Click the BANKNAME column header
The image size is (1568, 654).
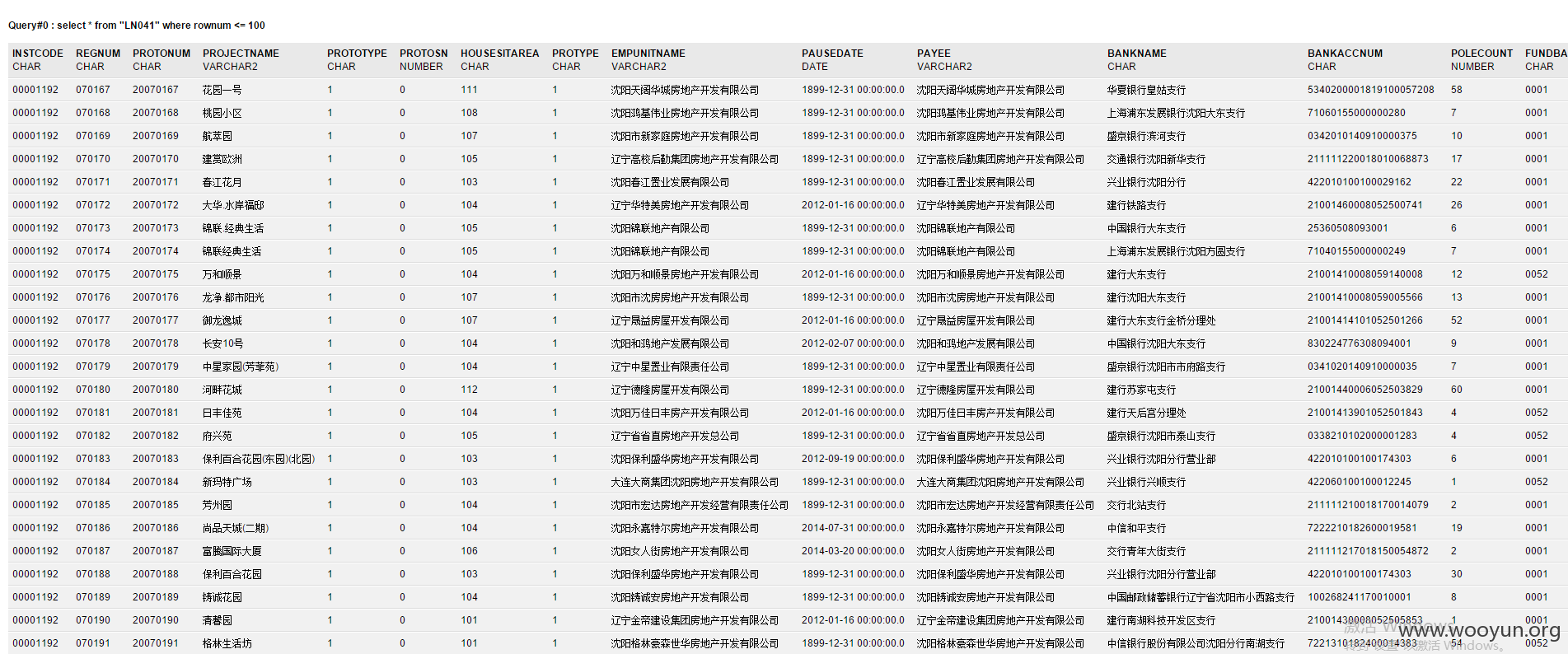click(x=1136, y=54)
